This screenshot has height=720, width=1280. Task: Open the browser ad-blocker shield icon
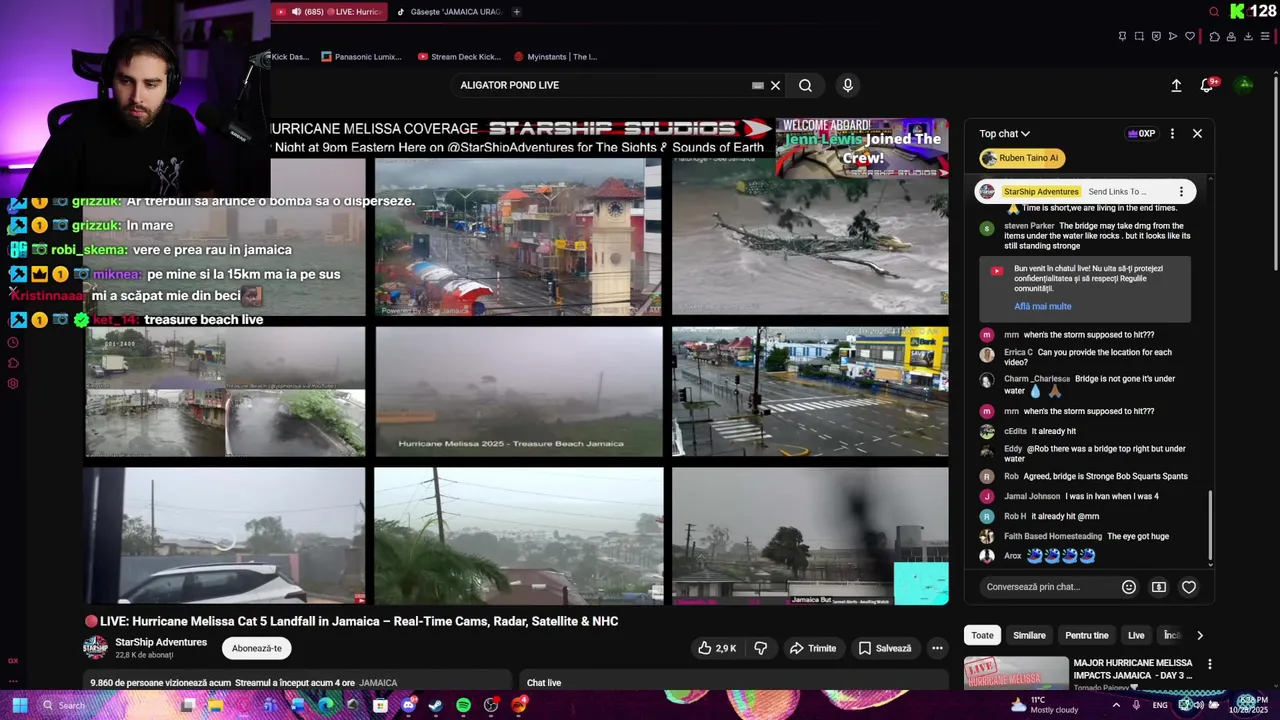(x=1156, y=37)
